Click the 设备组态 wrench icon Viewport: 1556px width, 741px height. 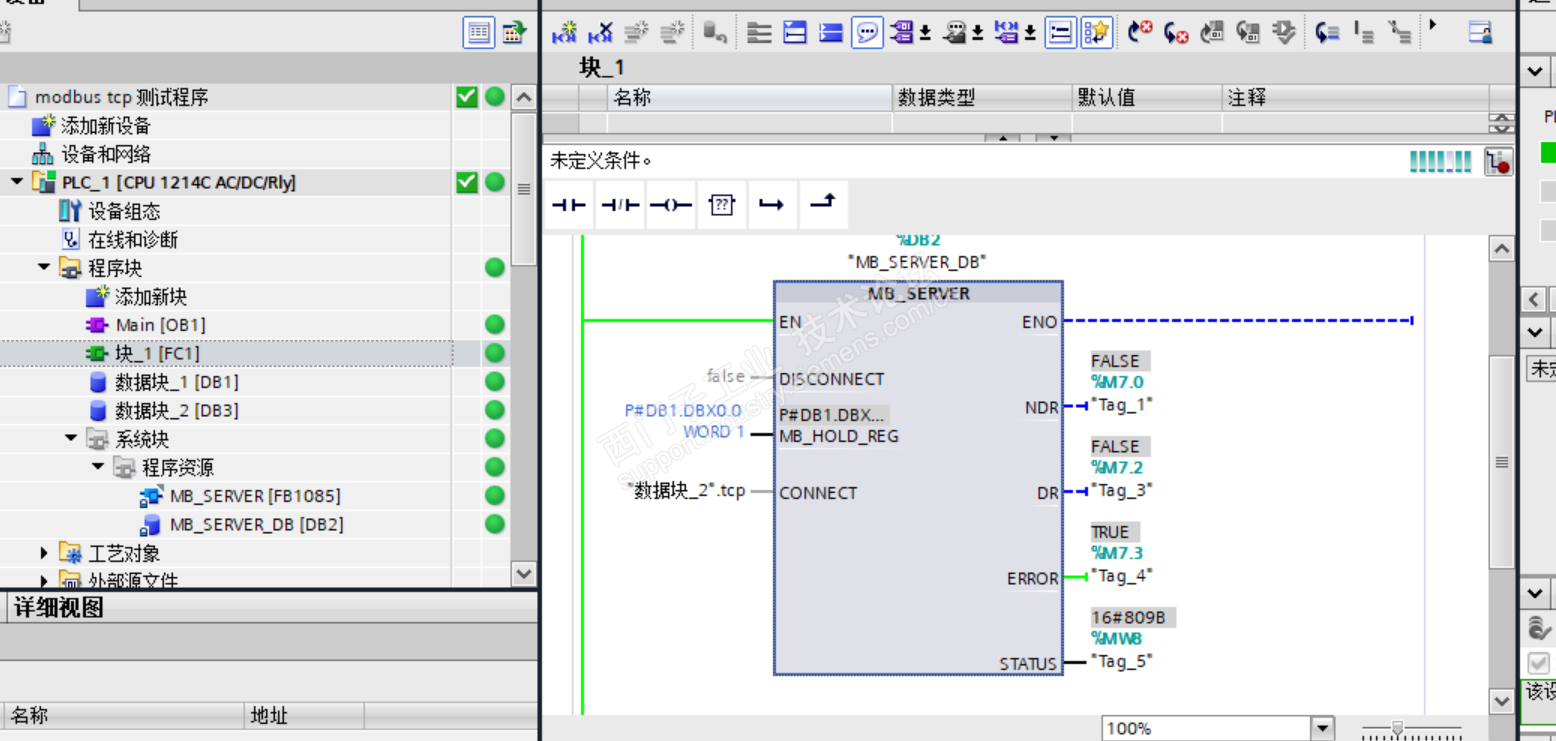click(x=69, y=211)
